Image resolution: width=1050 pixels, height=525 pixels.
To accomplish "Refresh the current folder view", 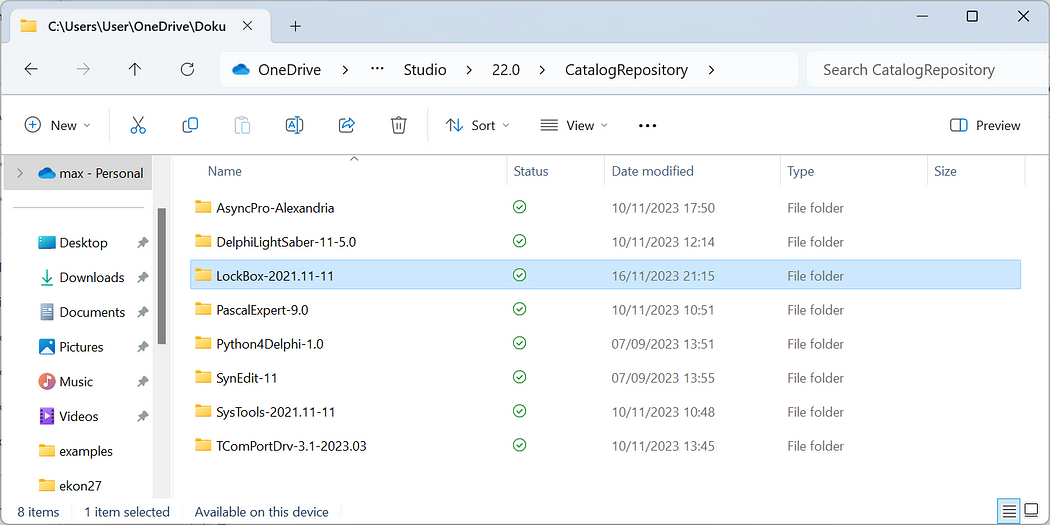I will click(x=187, y=70).
